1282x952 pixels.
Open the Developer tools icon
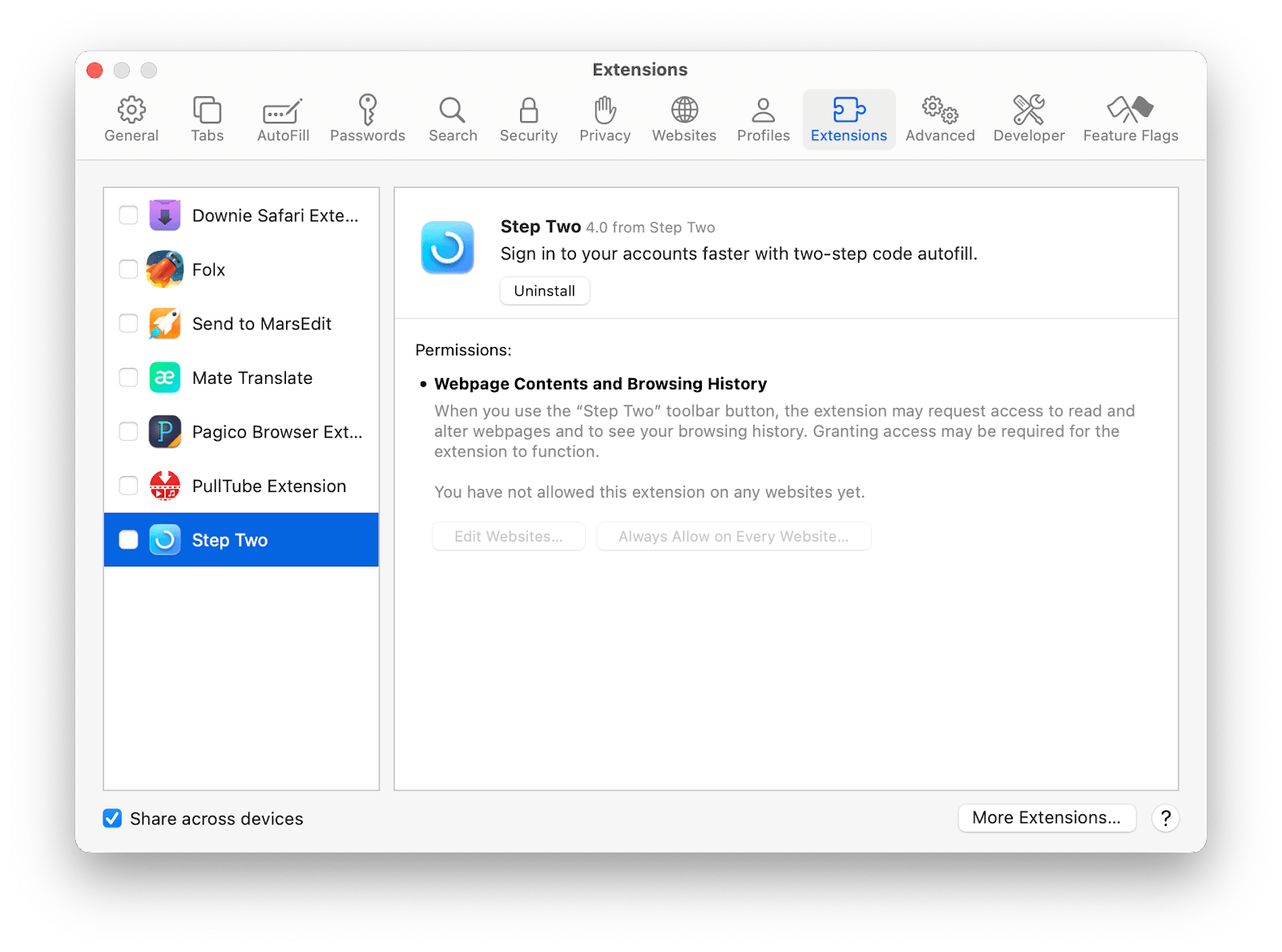pyautogui.click(x=1029, y=110)
